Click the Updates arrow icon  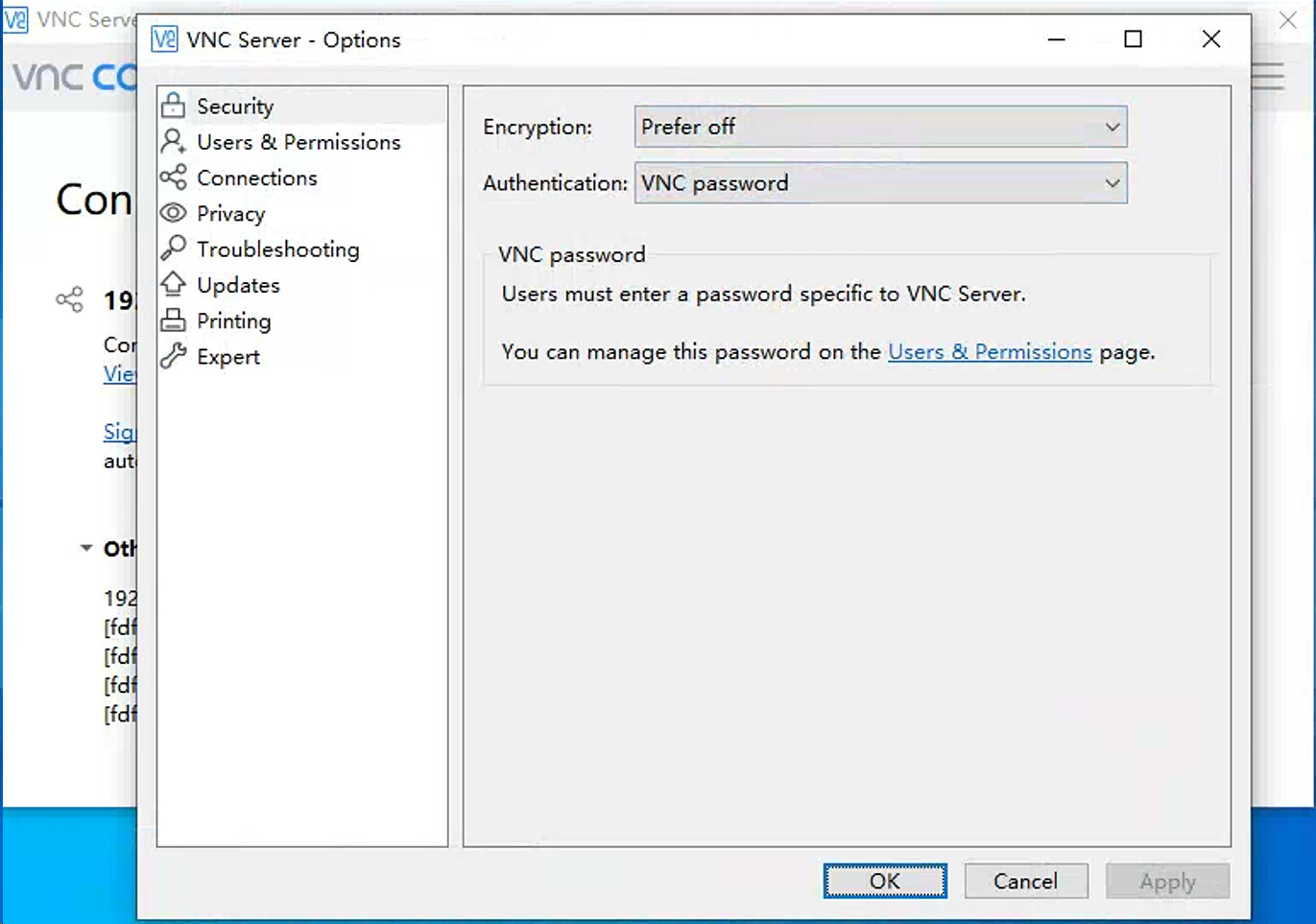point(174,284)
